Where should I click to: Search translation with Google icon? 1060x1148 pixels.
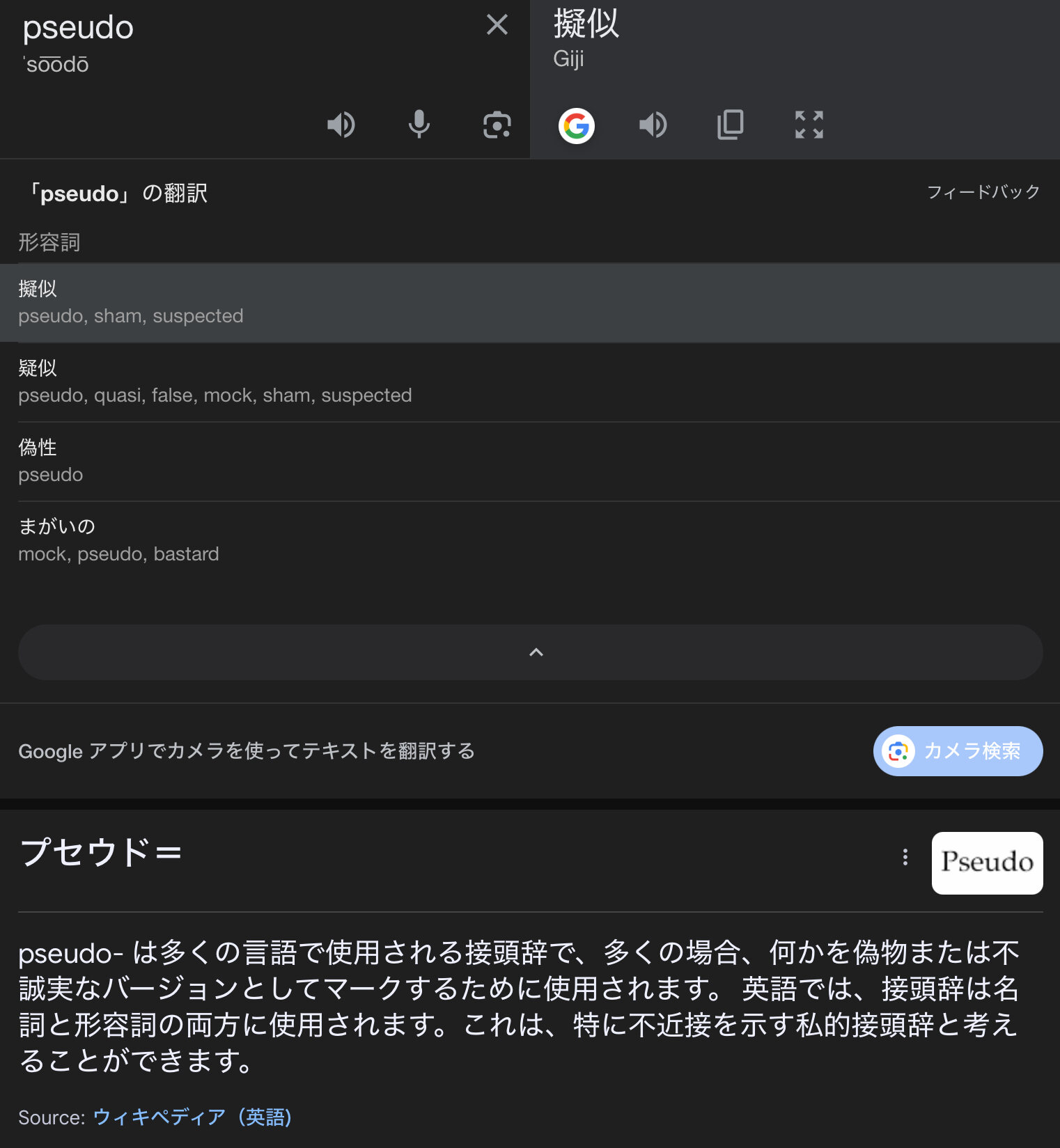click(576, 126)
